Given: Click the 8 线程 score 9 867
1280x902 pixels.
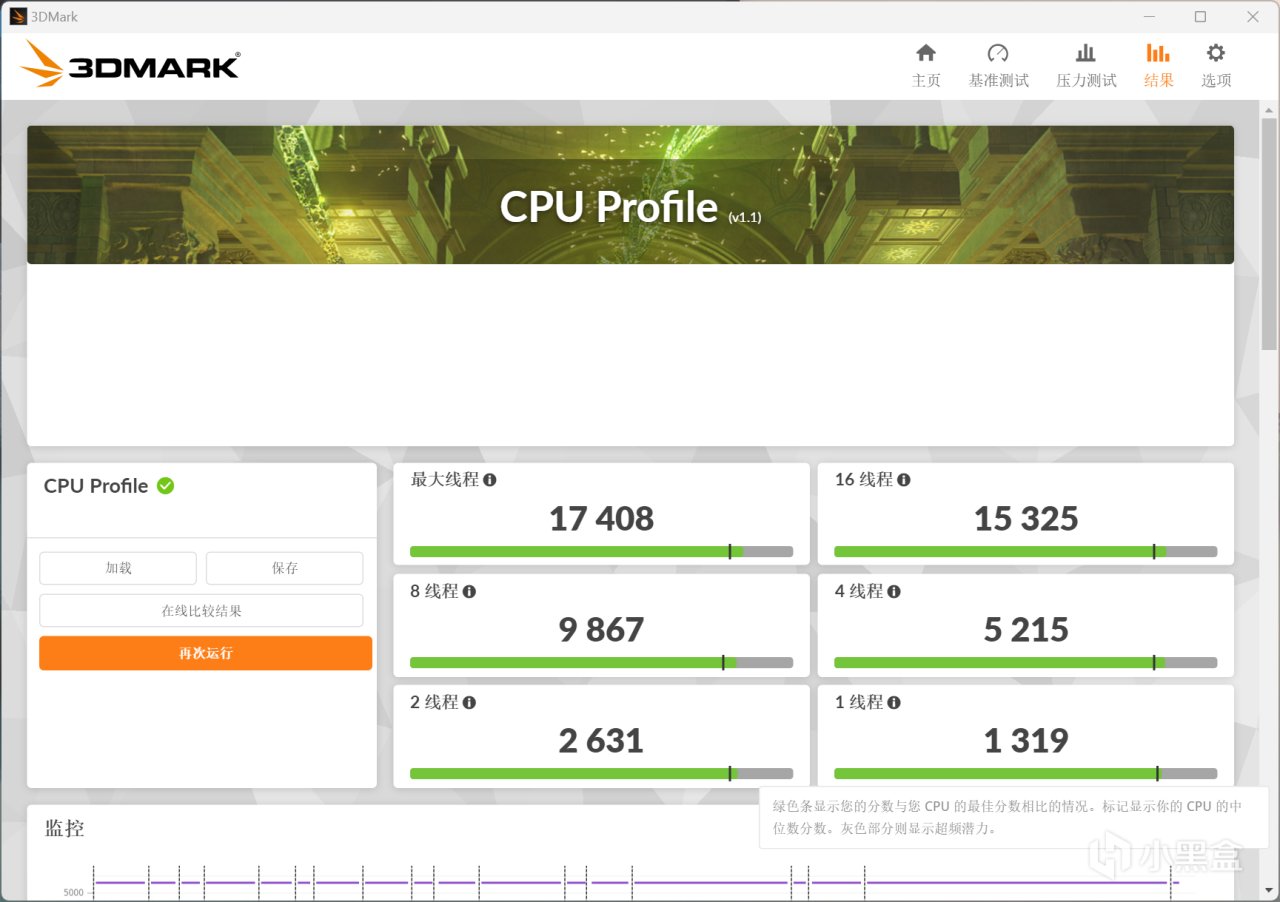Looking at the screenshot, I should click(x=601, y=630).
